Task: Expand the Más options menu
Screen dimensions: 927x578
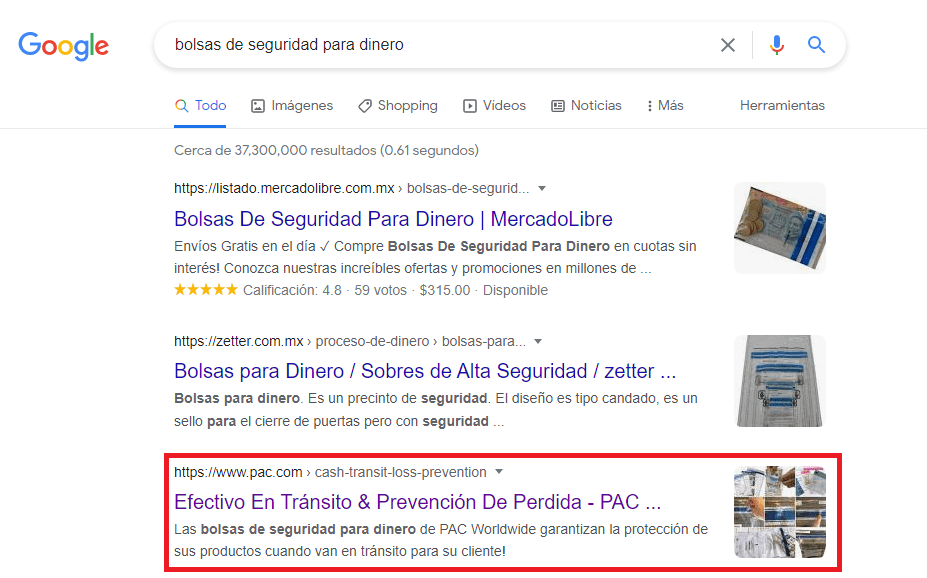Action: click(x=665, y=105)
